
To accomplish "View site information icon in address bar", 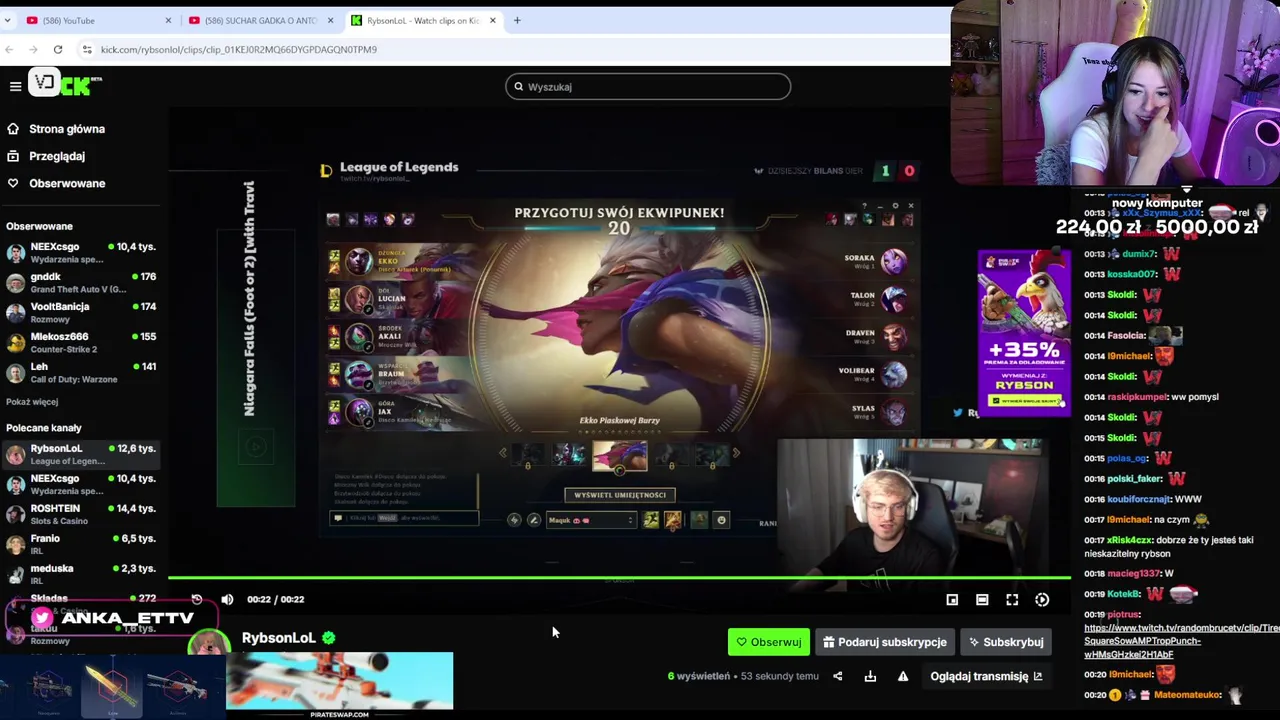I will 87,49.
